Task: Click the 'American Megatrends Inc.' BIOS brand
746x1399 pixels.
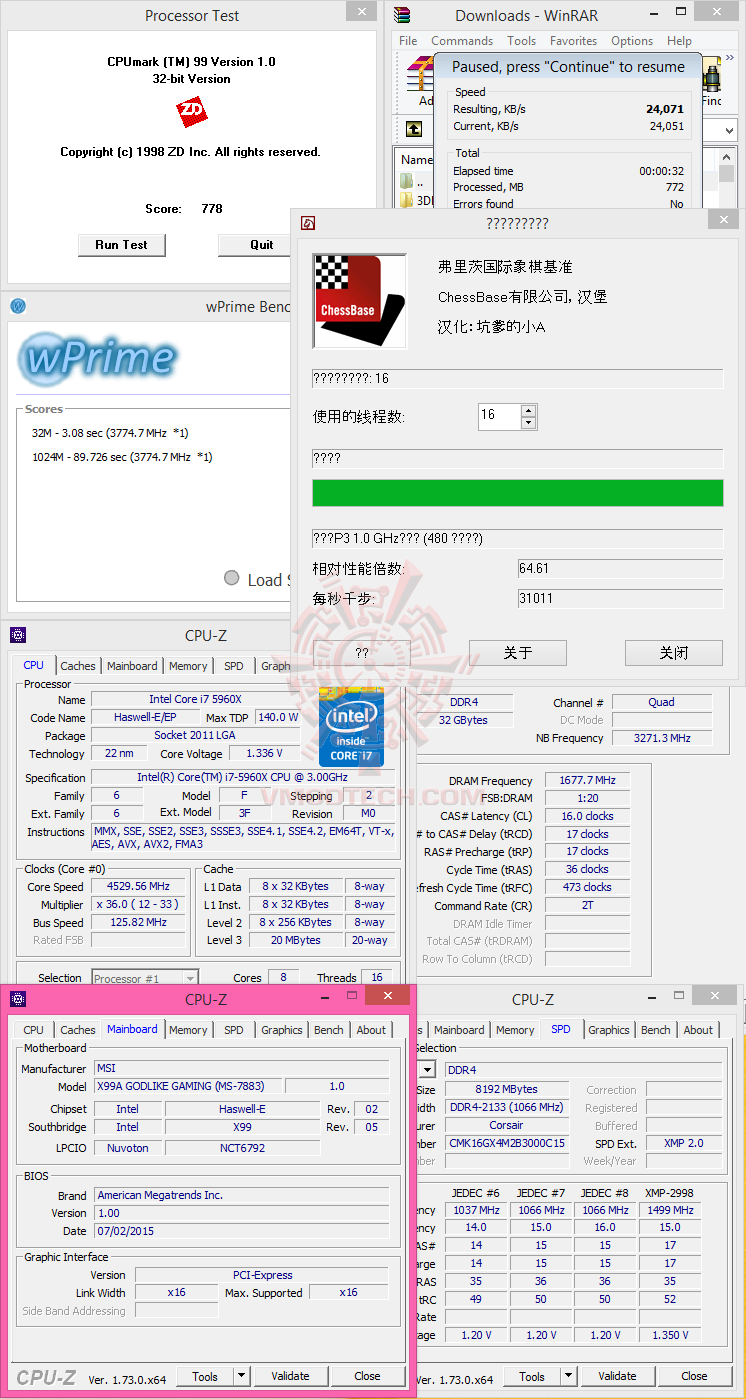Action: 242,1195
